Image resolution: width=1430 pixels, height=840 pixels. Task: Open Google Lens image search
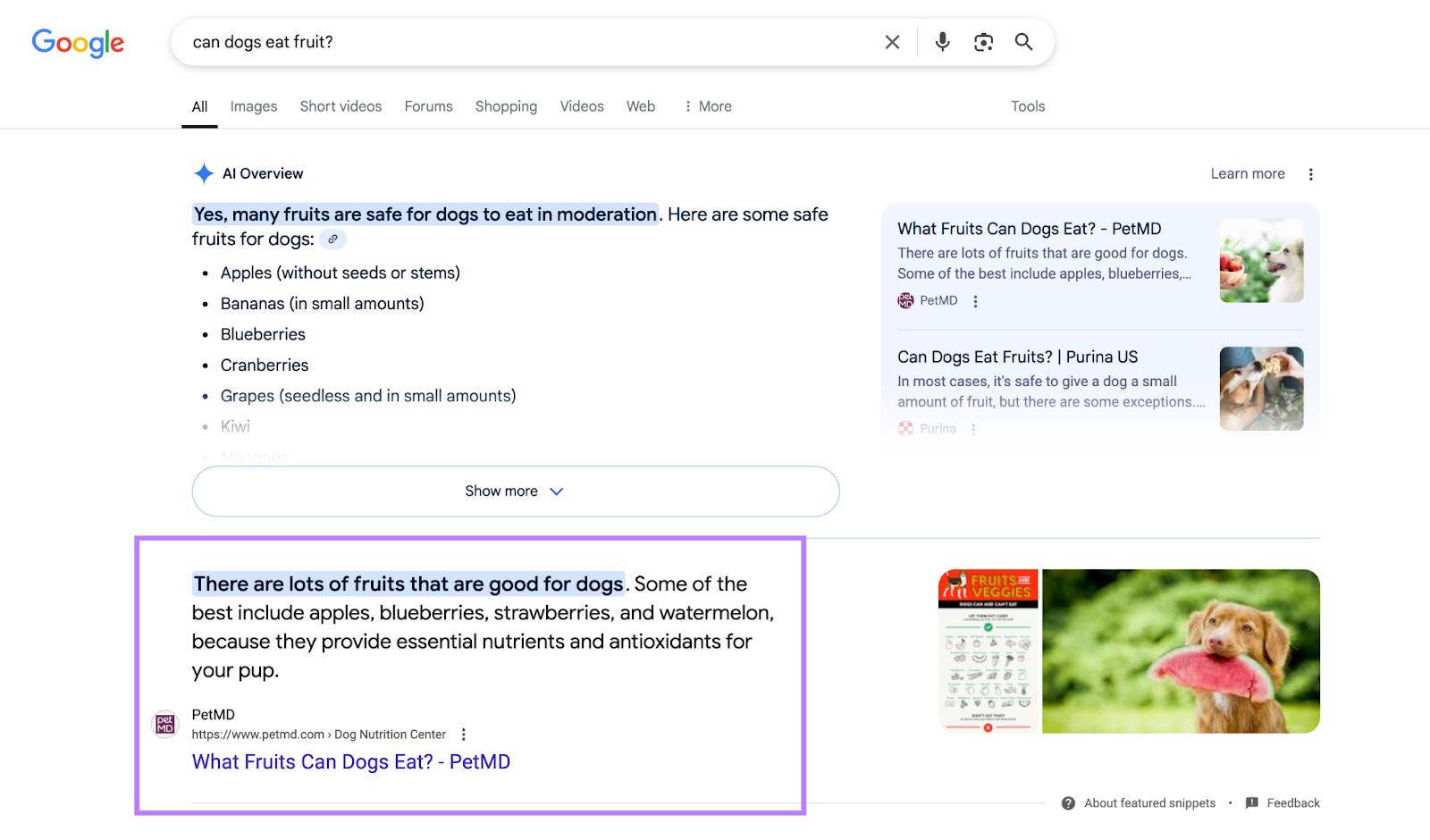(983, 41)
